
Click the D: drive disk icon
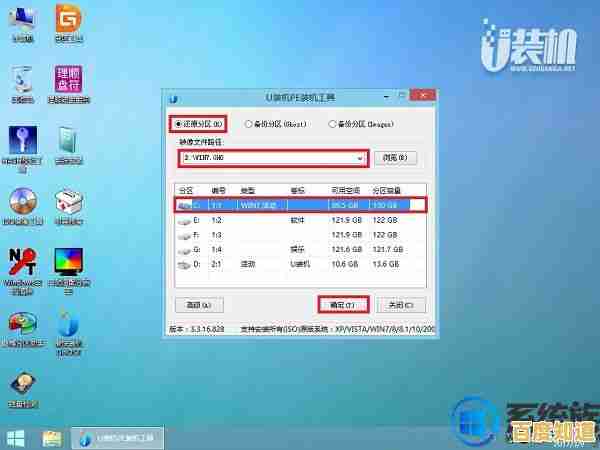coord(184,265)
